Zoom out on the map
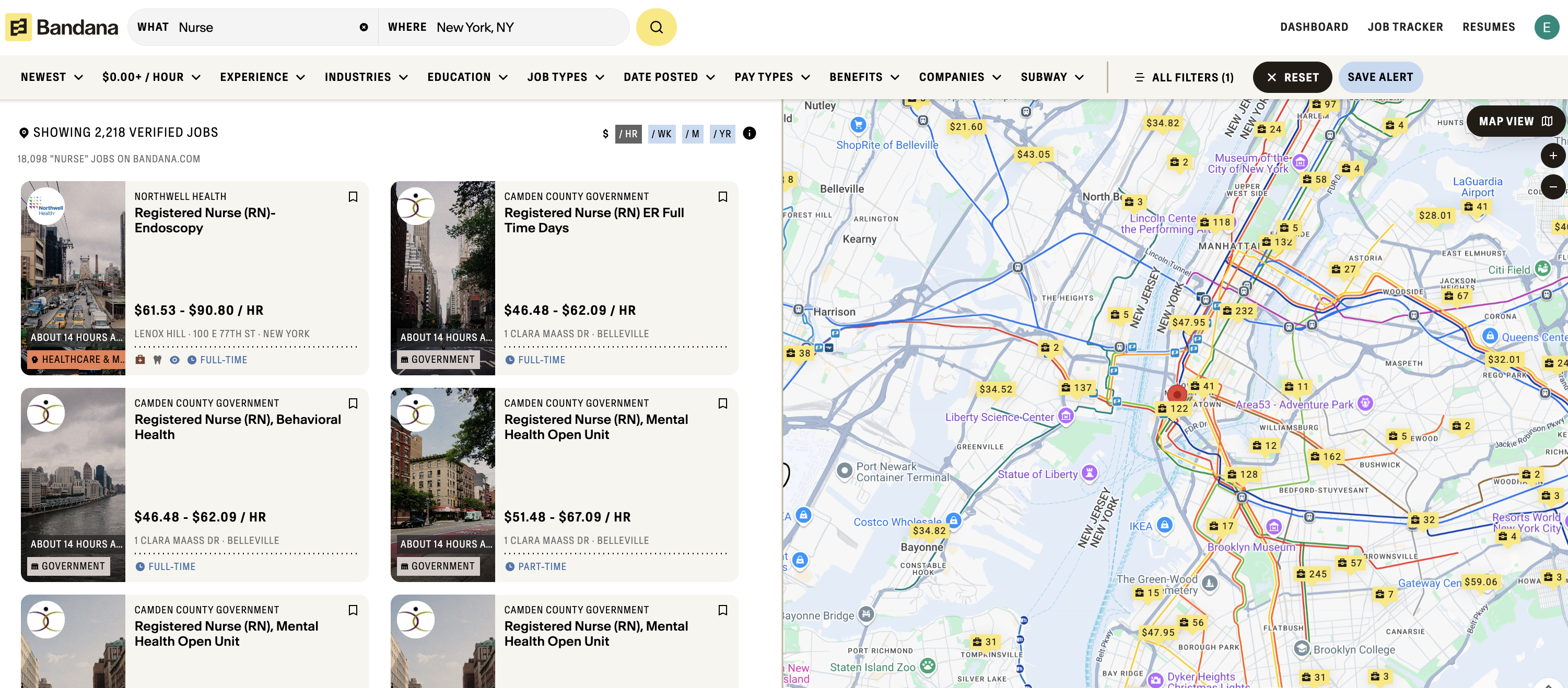The width and height of the screenshot is (1568, 688). pos(1552,187)
